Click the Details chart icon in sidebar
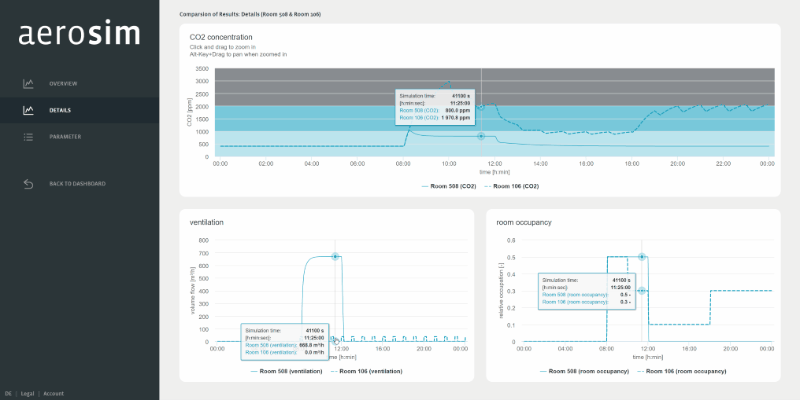Image resolution: width=800 pixels, height=400 pixels. tap(29, 110)
